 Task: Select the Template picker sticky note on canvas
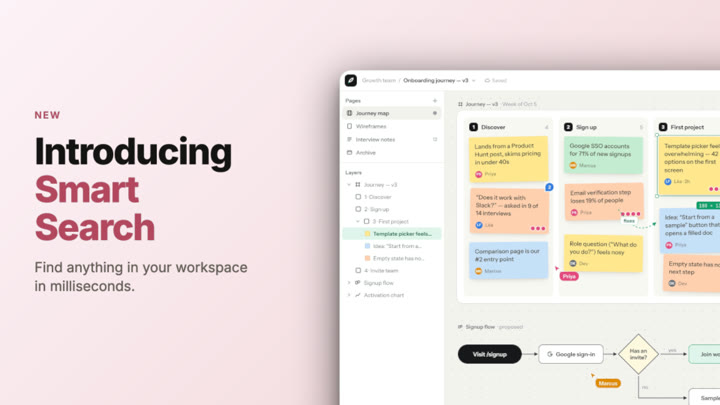tap(689, 165)
